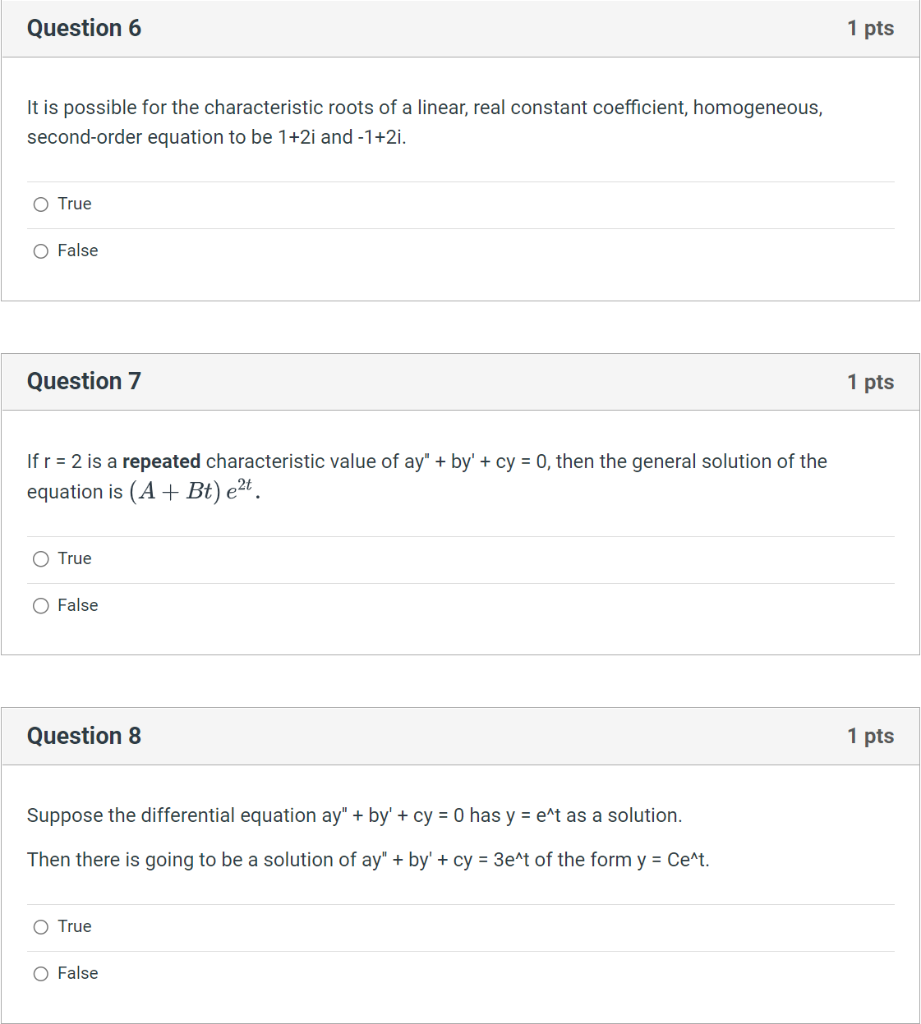Click the Question 8 header
This screenshot has height=1024, width=921.
point(84,736)
